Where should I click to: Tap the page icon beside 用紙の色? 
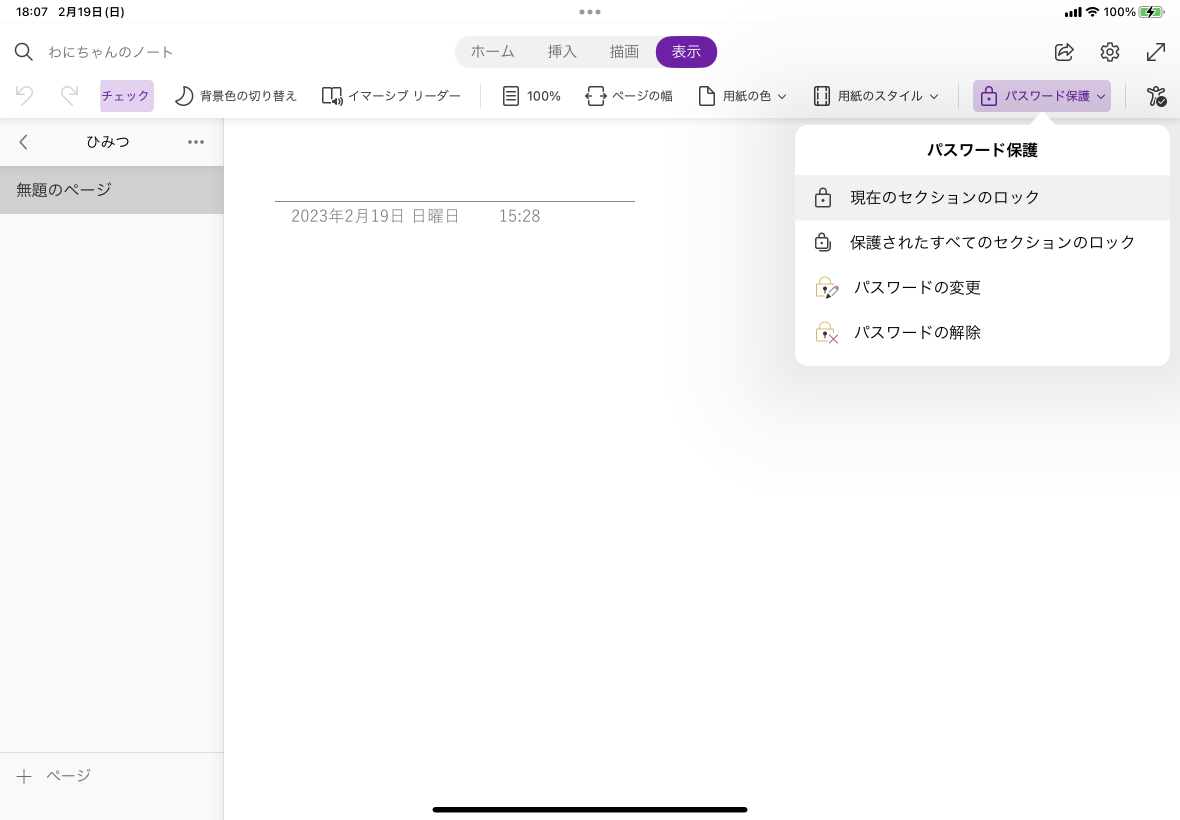(707, 96)
